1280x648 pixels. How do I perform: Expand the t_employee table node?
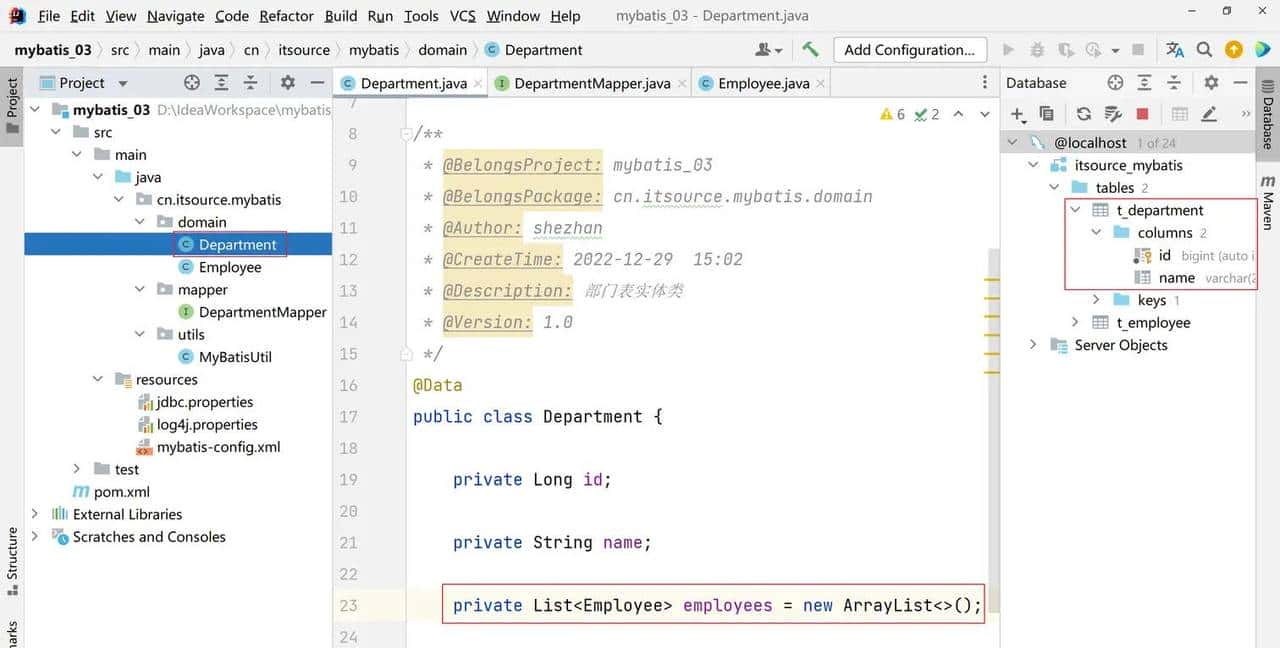tap(1076, 322)
